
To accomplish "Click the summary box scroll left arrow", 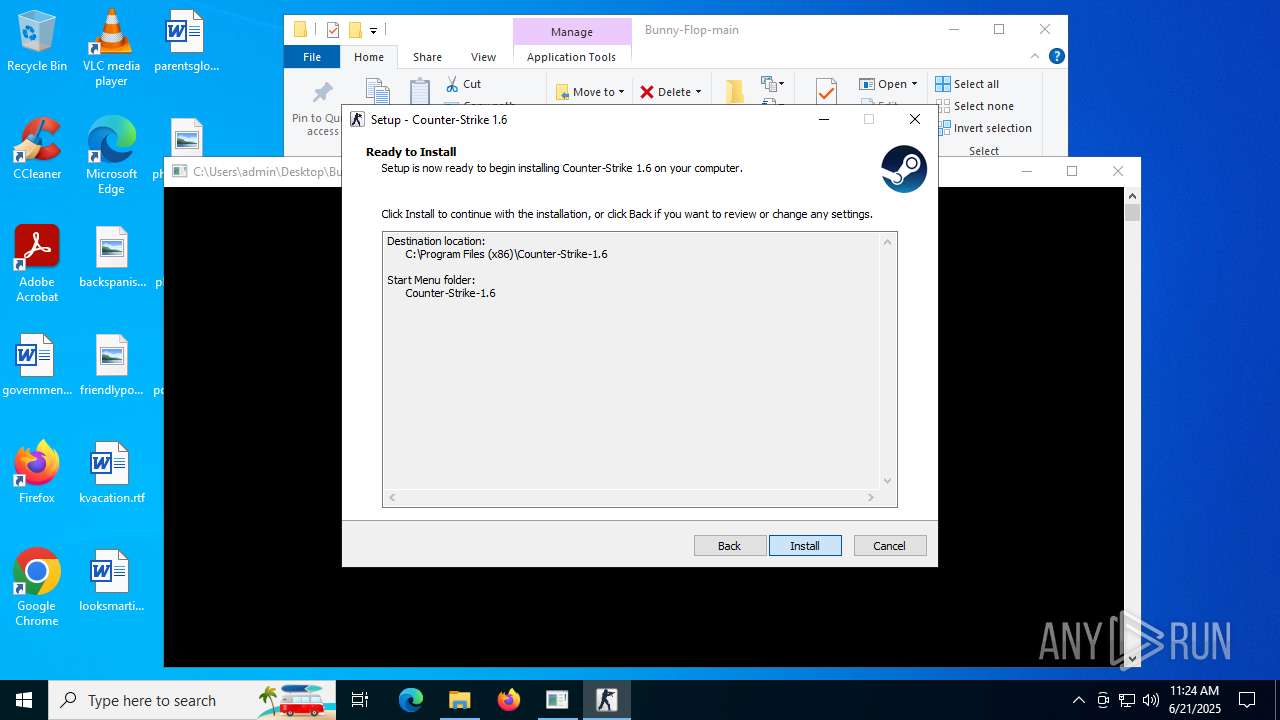I will click(x=392, y=497).
